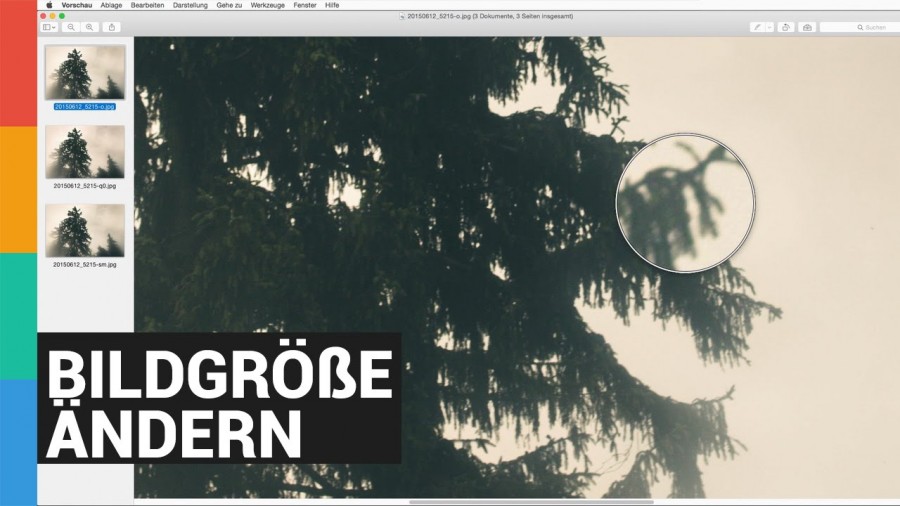Click the zoom out magnifier button

(x=71, y=27)
